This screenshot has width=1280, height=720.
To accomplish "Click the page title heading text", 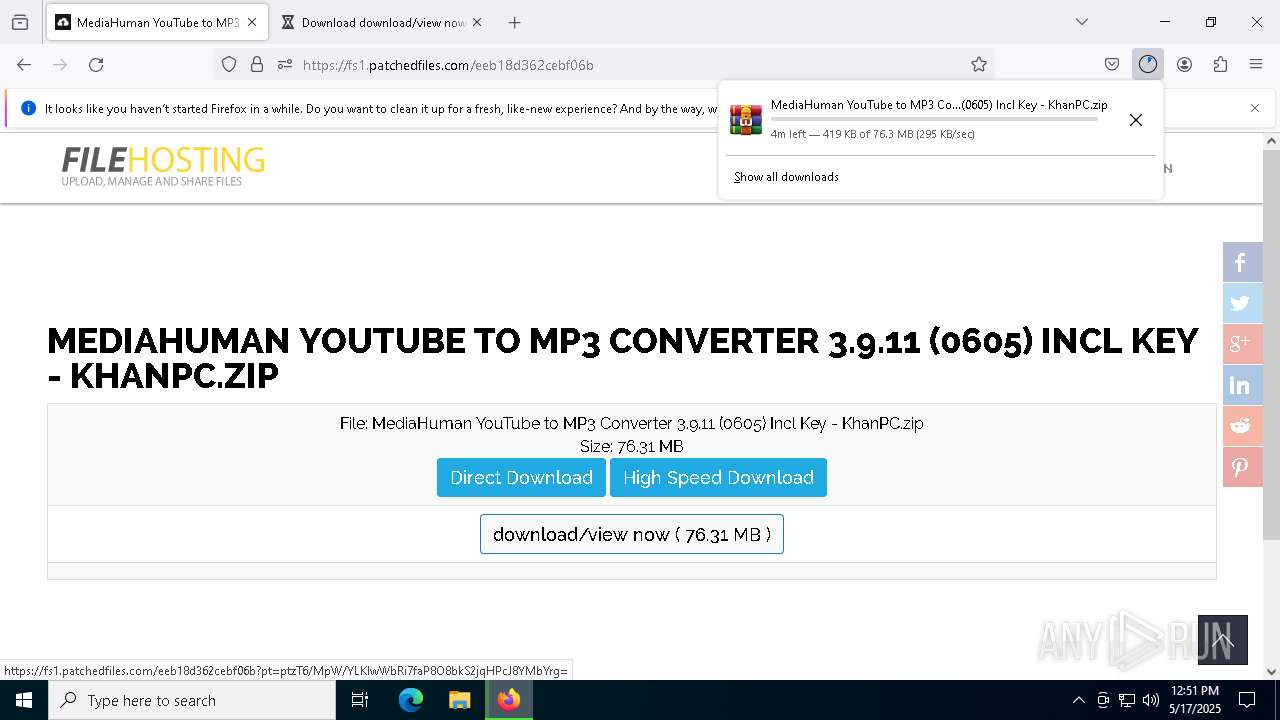I will [622, 358].
